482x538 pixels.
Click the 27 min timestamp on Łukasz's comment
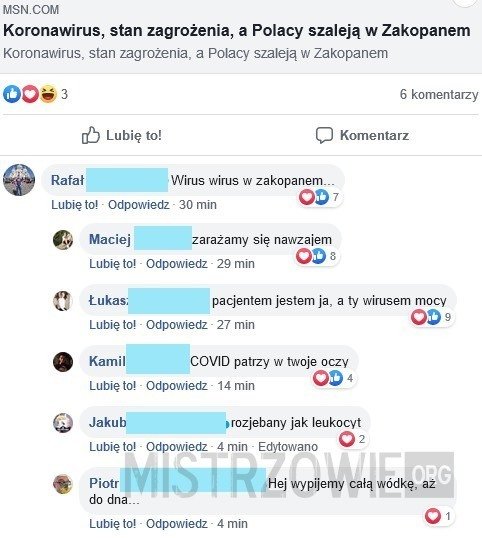point(236,325)
